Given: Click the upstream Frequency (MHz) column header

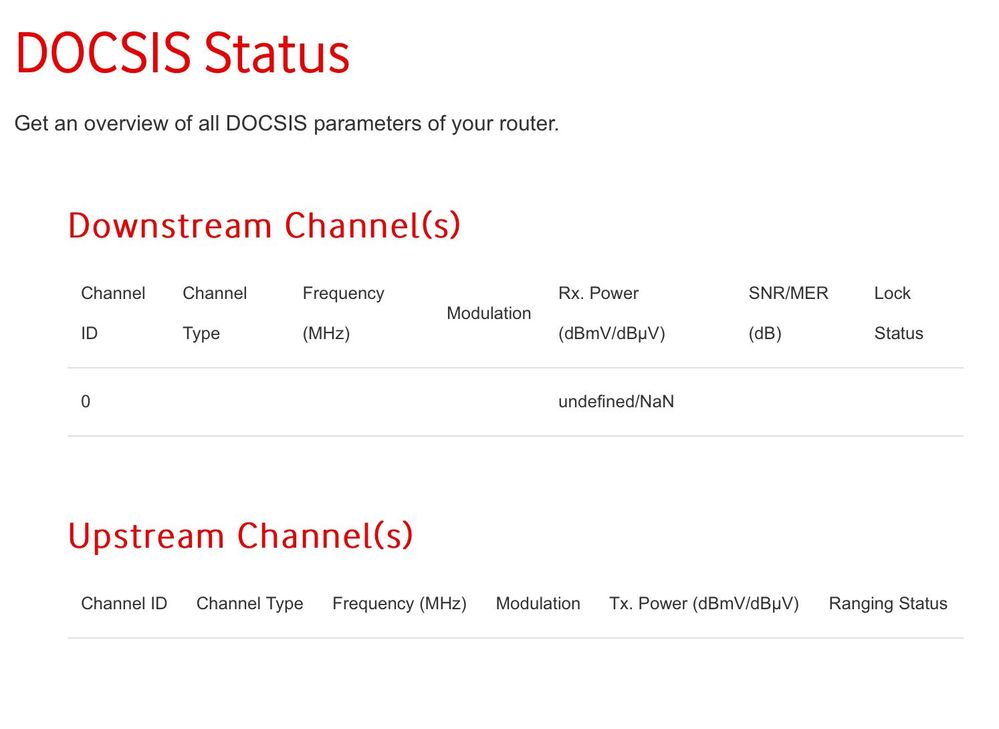Looking at the screenshot, I should pyautogui.click(x=399, y=603).
